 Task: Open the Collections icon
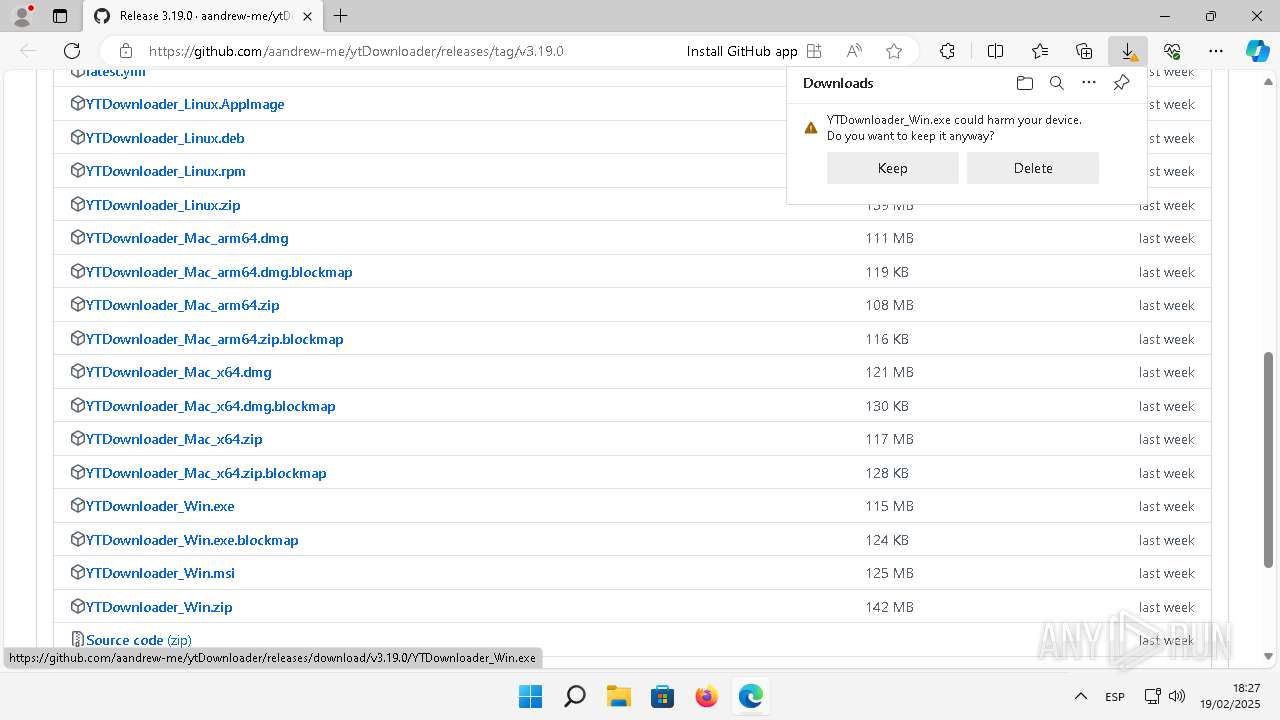tap(1084, 51)
